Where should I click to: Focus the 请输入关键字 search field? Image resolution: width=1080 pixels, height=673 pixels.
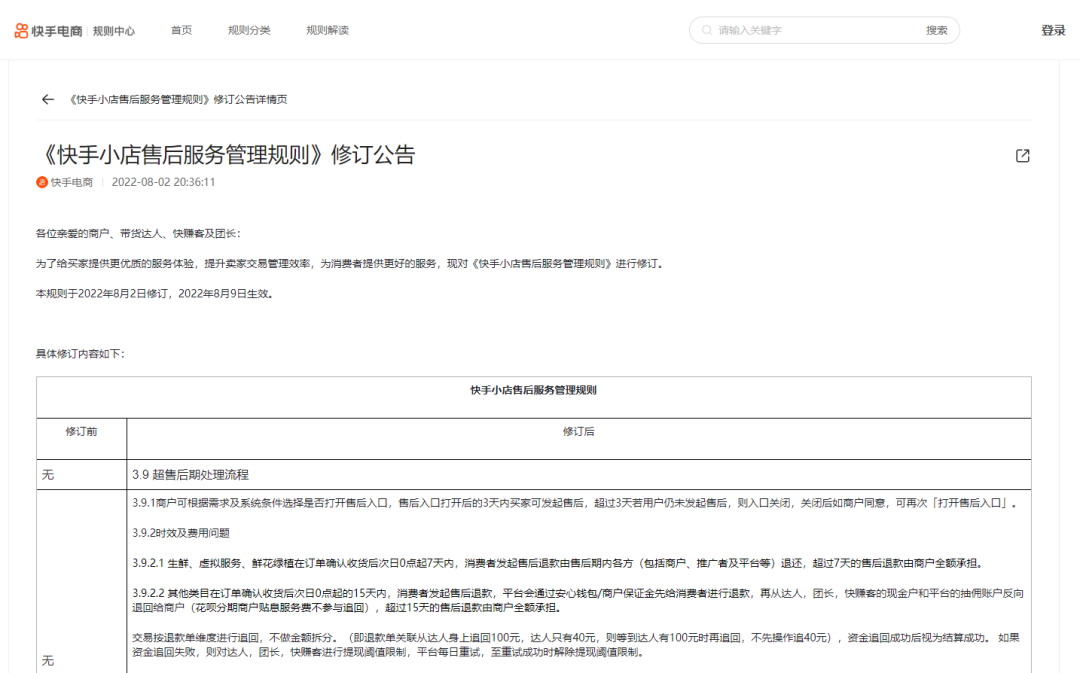click(815, 31)
